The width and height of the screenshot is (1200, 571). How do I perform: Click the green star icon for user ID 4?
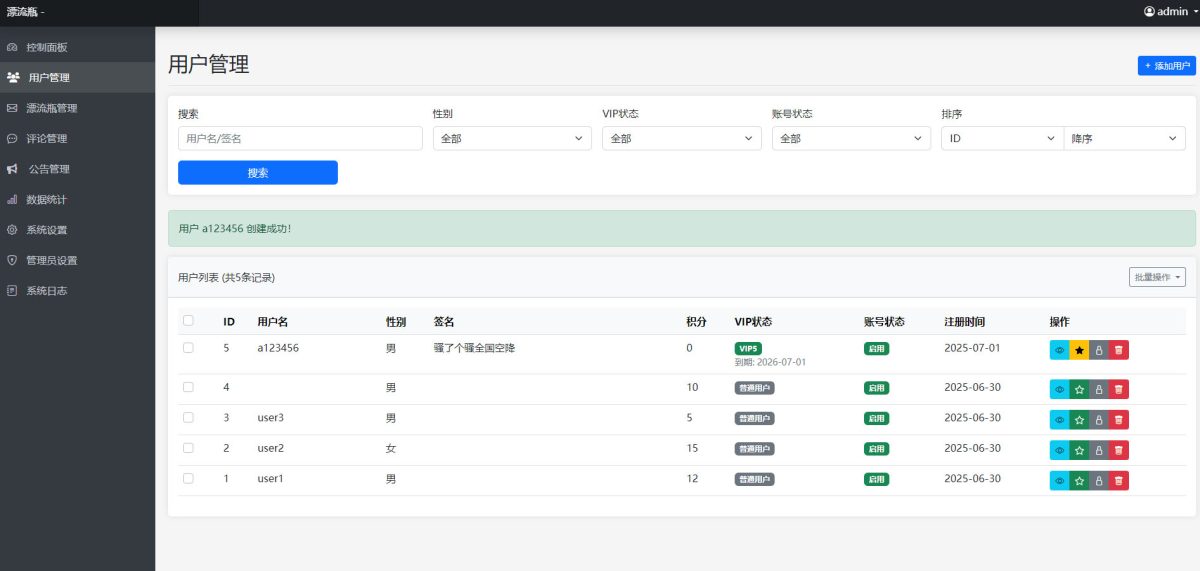tap(1079, 389)
